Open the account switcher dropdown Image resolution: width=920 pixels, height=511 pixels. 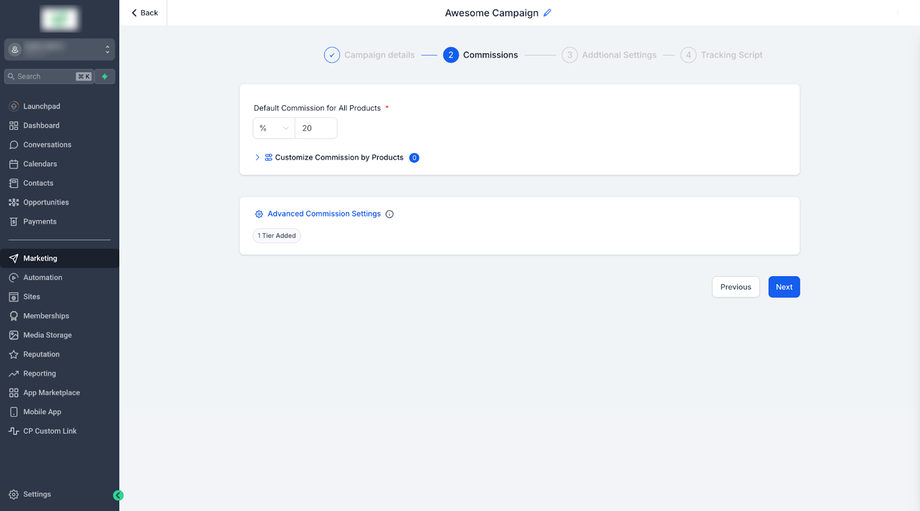coord(59,49)
